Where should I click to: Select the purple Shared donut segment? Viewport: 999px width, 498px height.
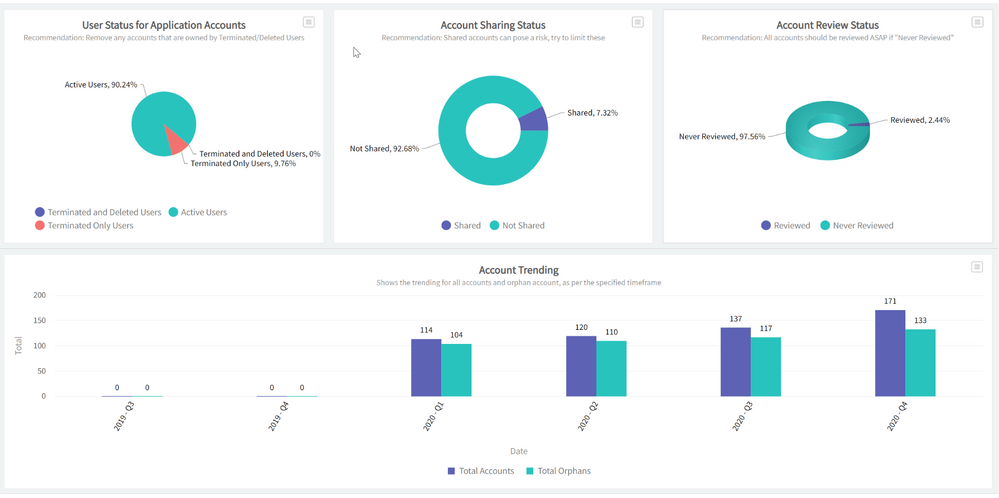click(x=534, y=120)
